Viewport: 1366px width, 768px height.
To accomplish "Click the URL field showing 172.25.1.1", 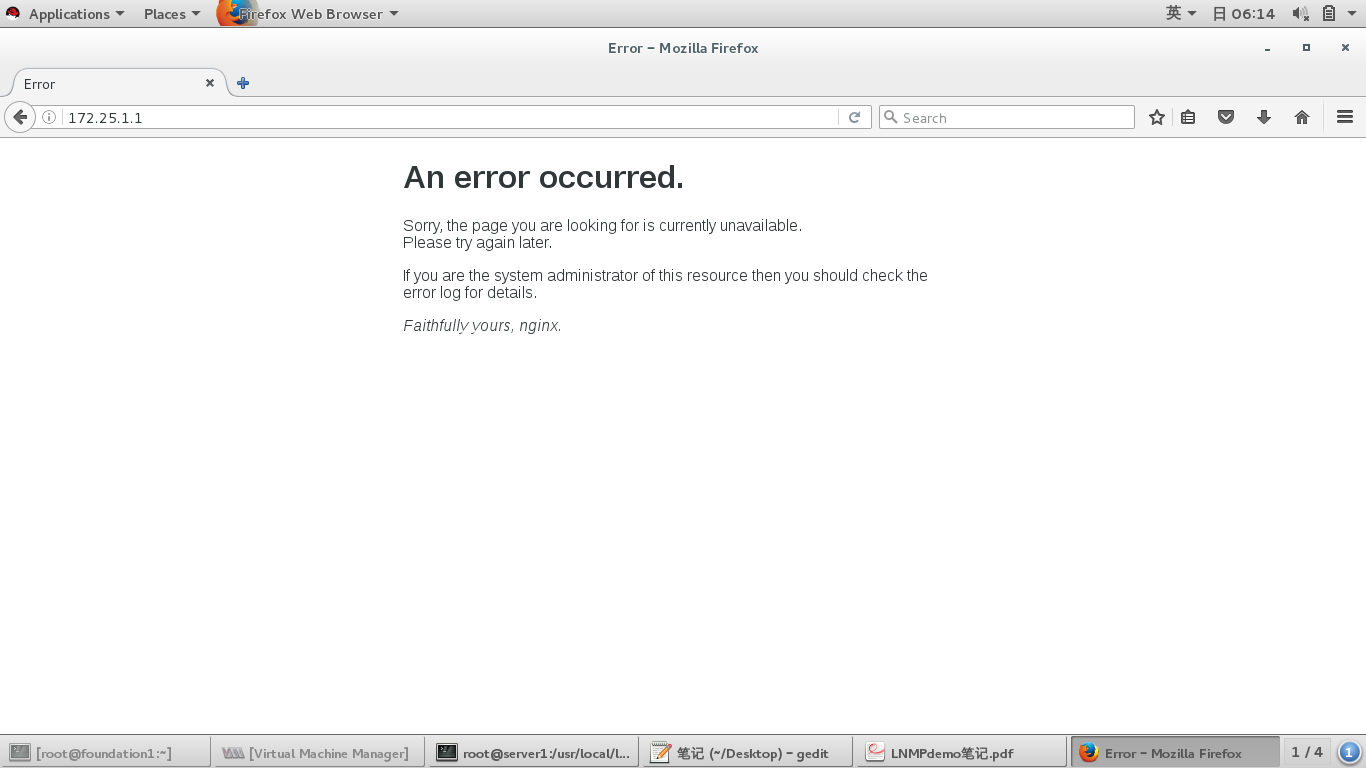I will (451, 117).
